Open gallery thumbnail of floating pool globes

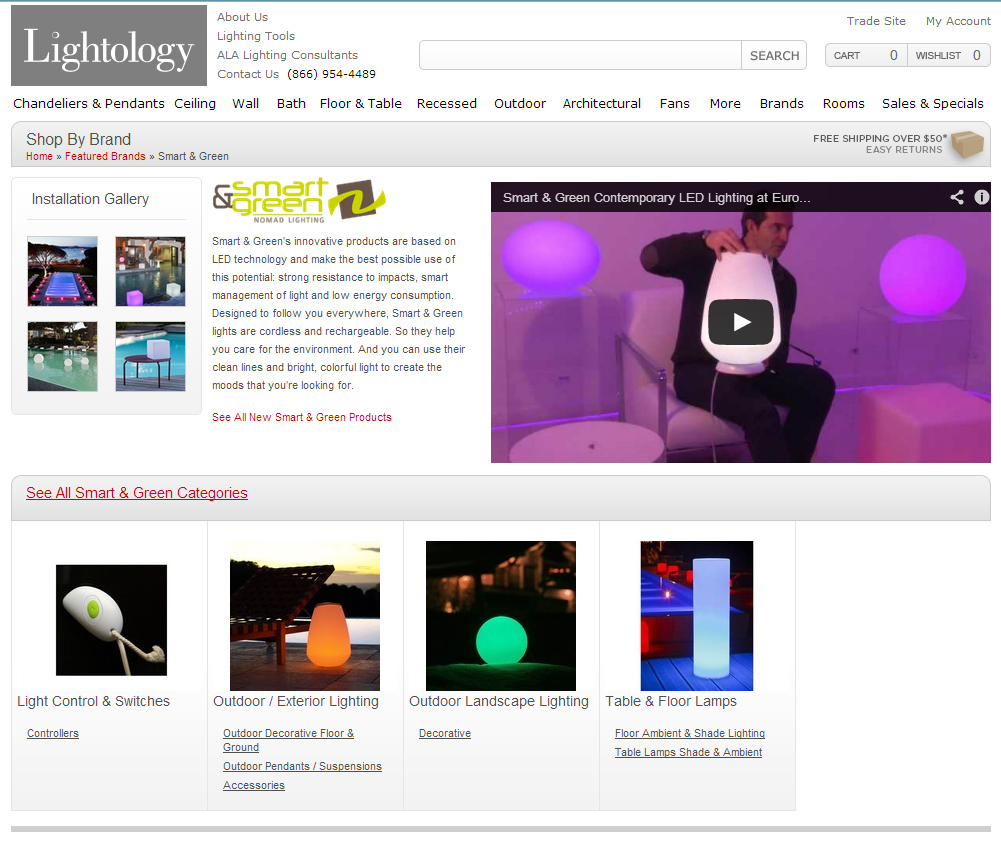(x=63, y=356)
